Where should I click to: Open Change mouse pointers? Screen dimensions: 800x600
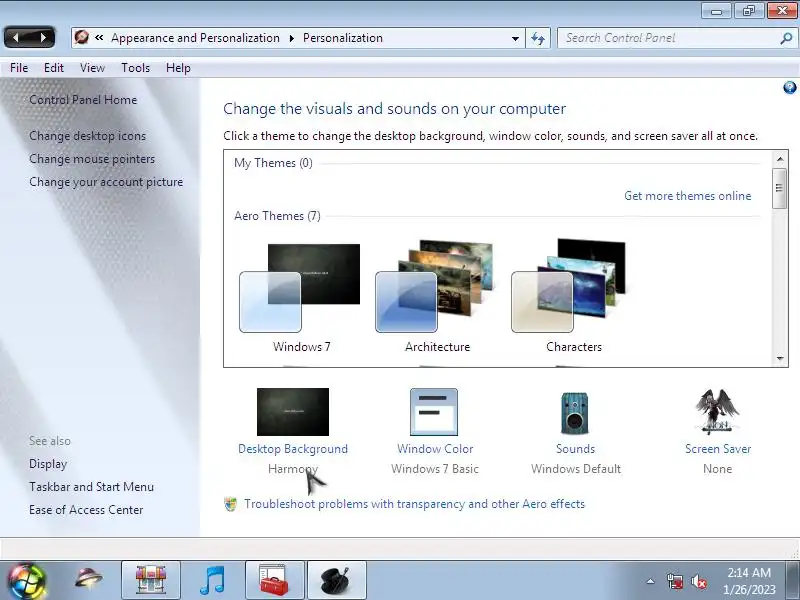92,159
